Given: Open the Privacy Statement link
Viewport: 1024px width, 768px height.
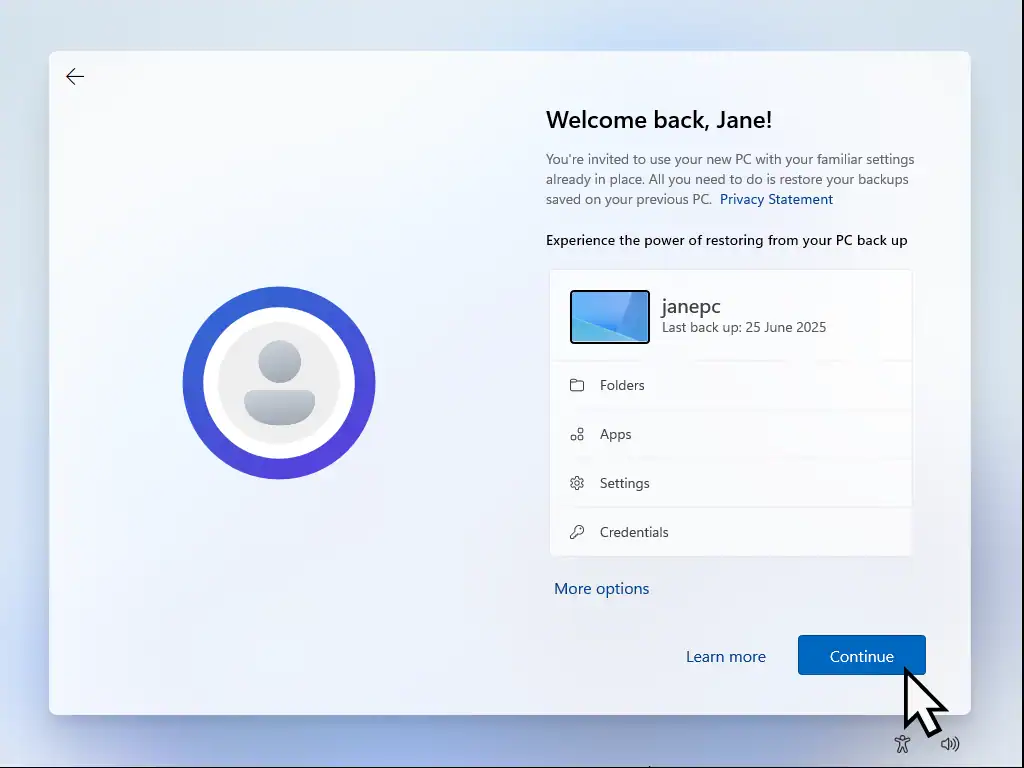Looking at the screenshot, I should tap(776, 199).
